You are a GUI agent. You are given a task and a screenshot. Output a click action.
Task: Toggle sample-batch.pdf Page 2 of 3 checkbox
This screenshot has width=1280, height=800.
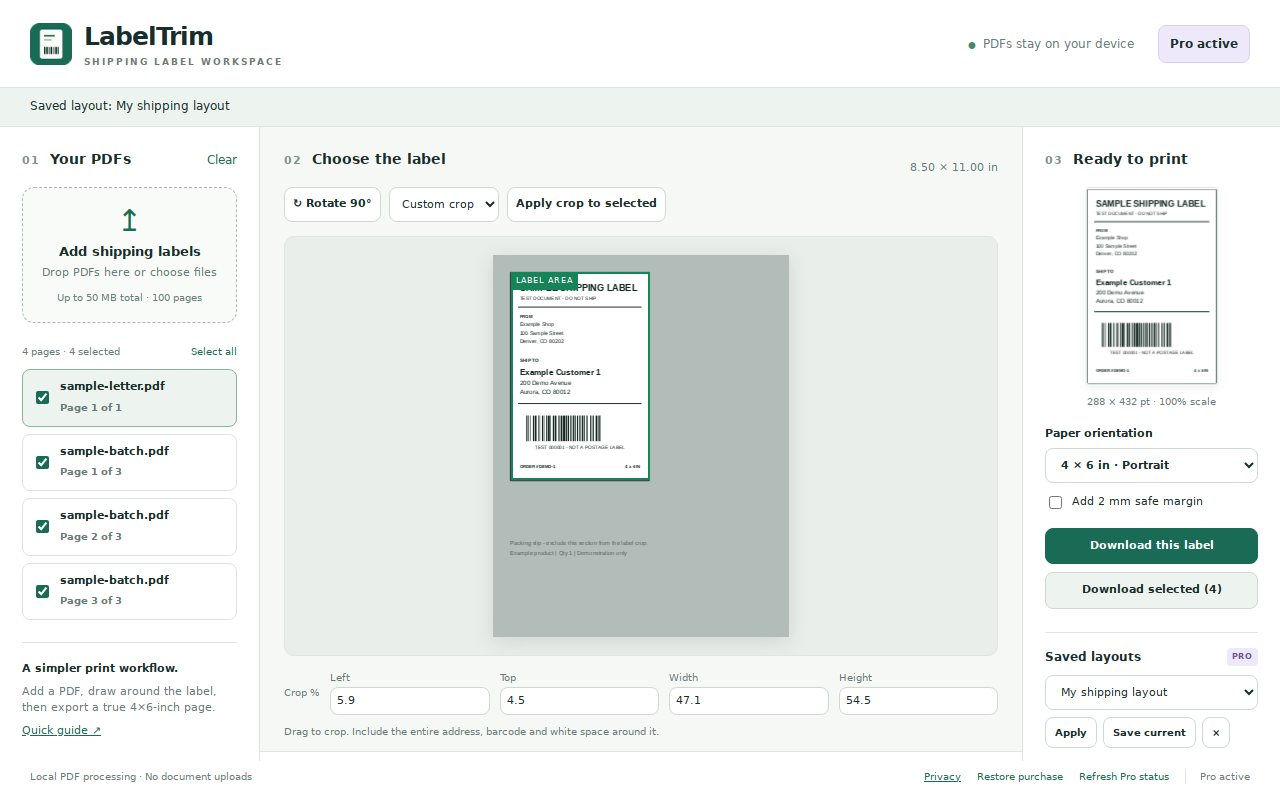tap(42, 527)
